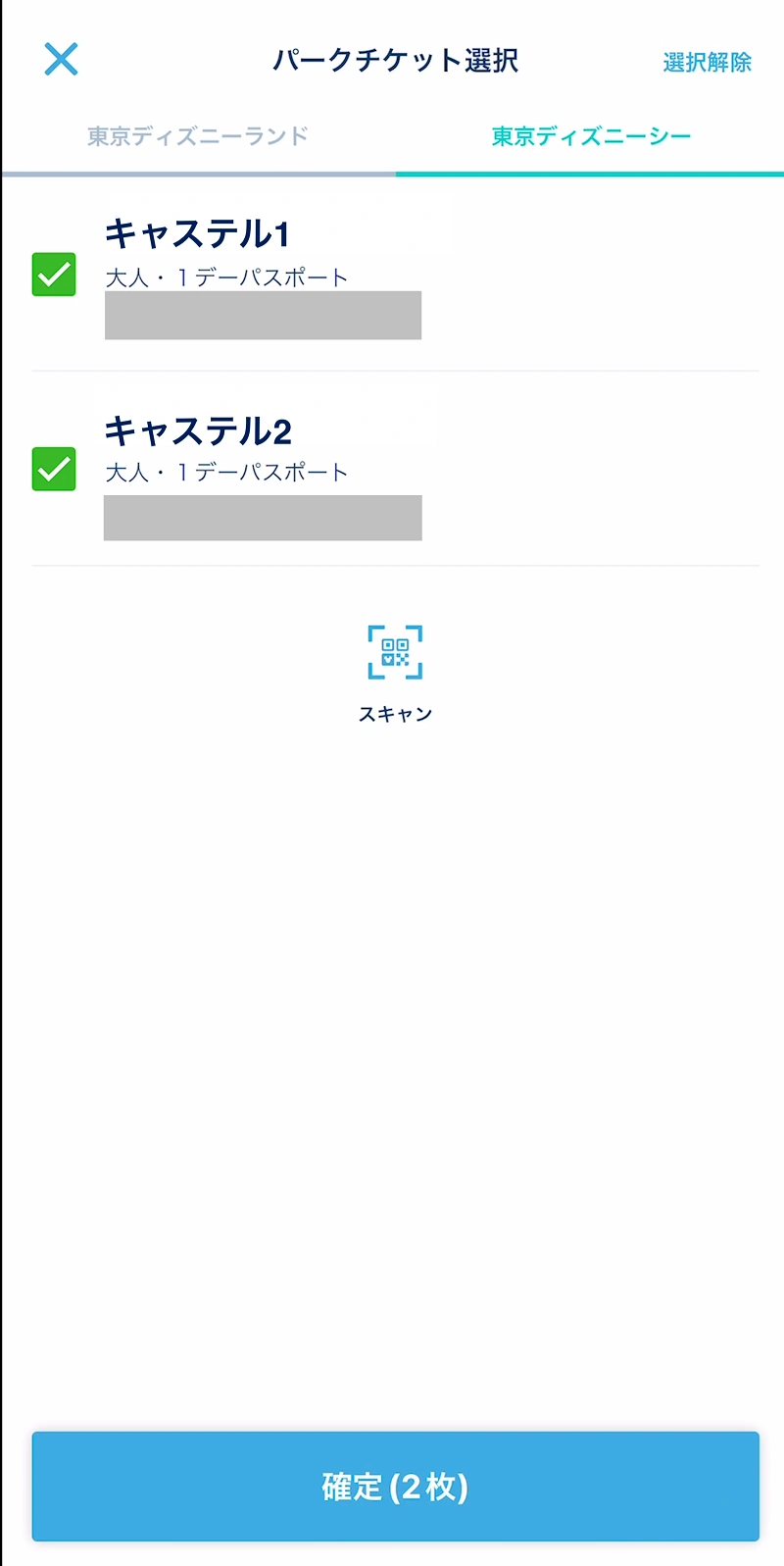Uncheck the キャステル1 ticket checkbox

54,275
